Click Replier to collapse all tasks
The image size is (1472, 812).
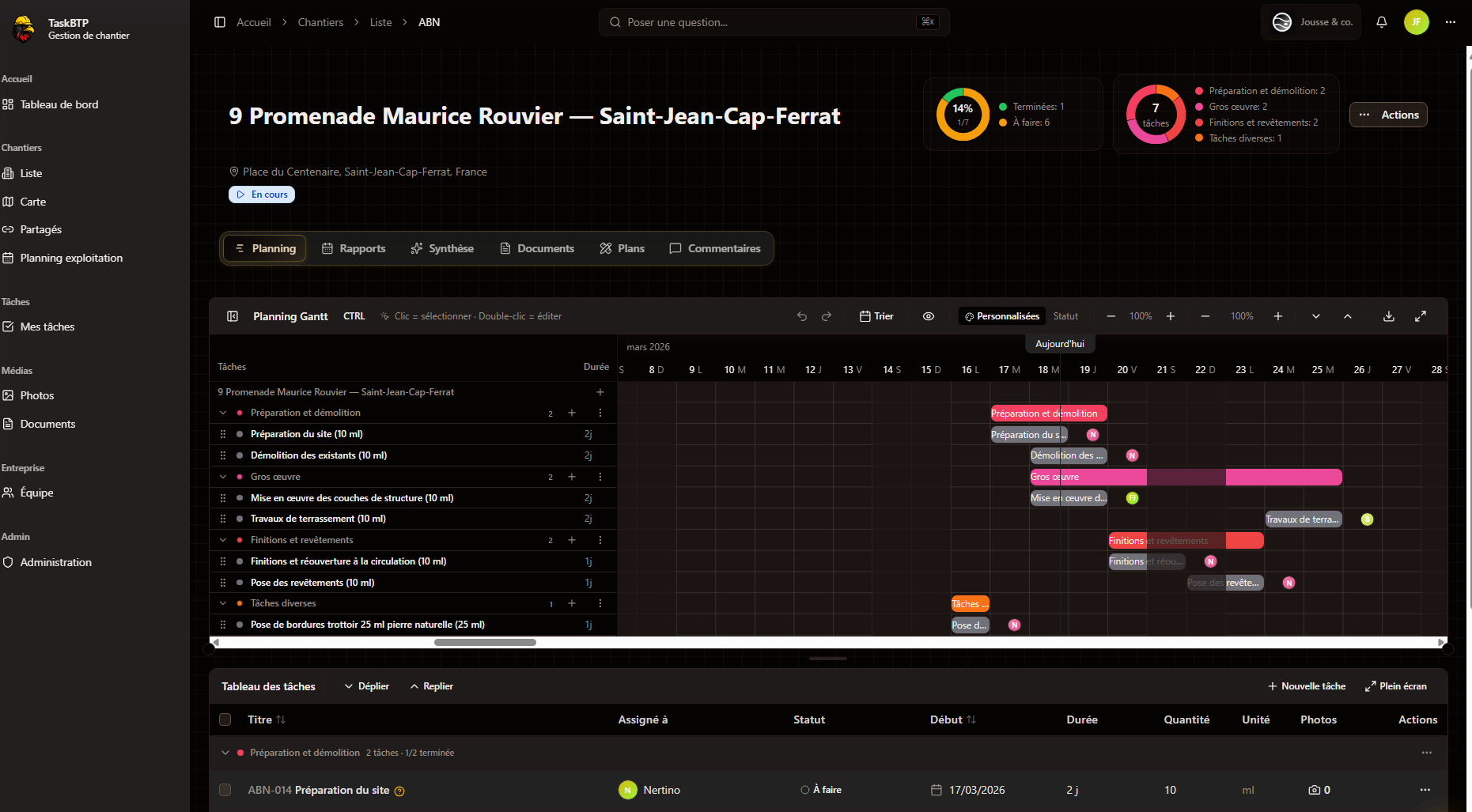(x=432, y=686)
